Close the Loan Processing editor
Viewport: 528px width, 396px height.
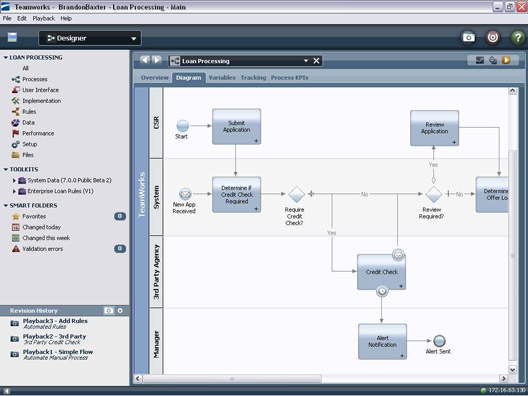point(316,61)
